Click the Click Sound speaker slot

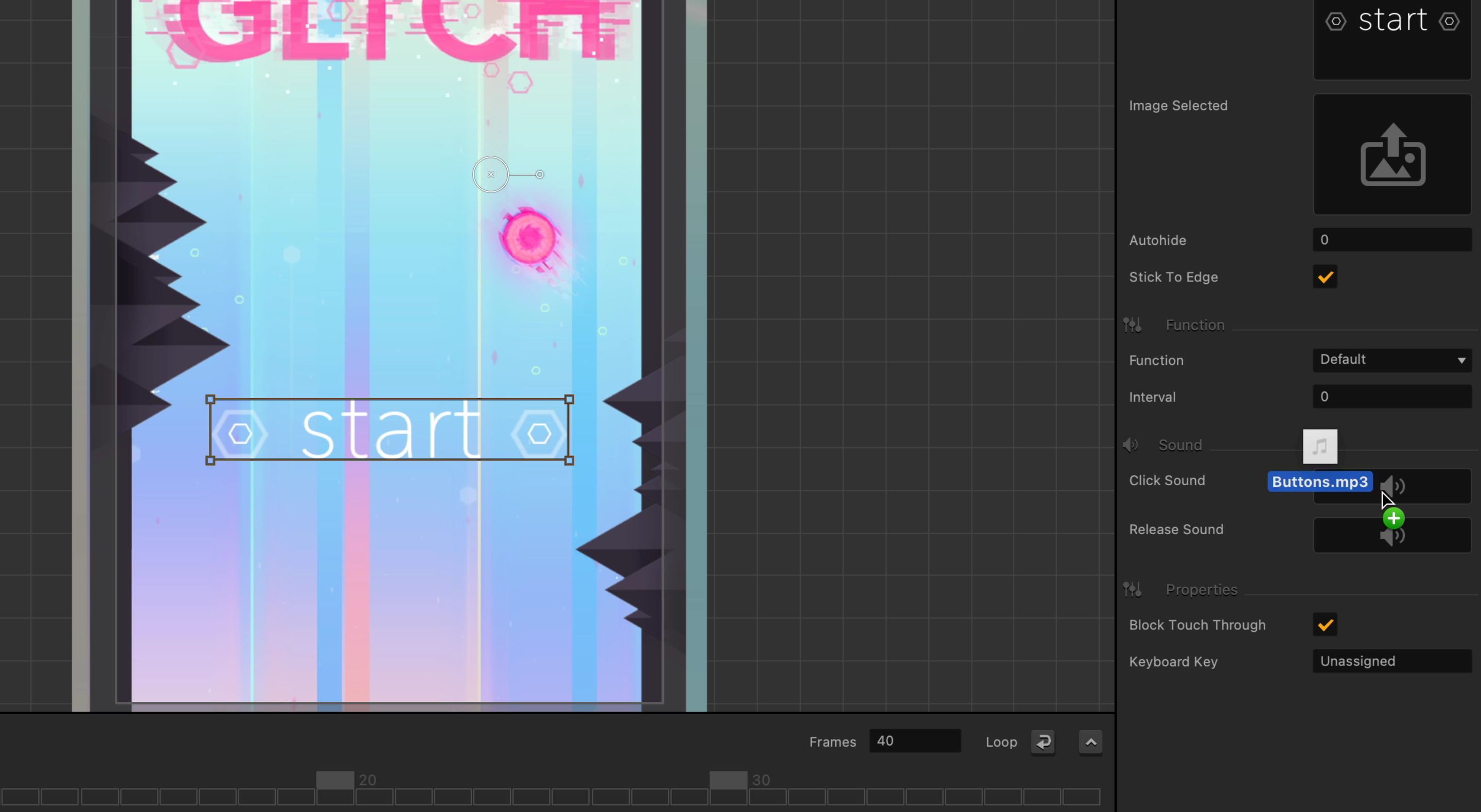coord(1392,486)
